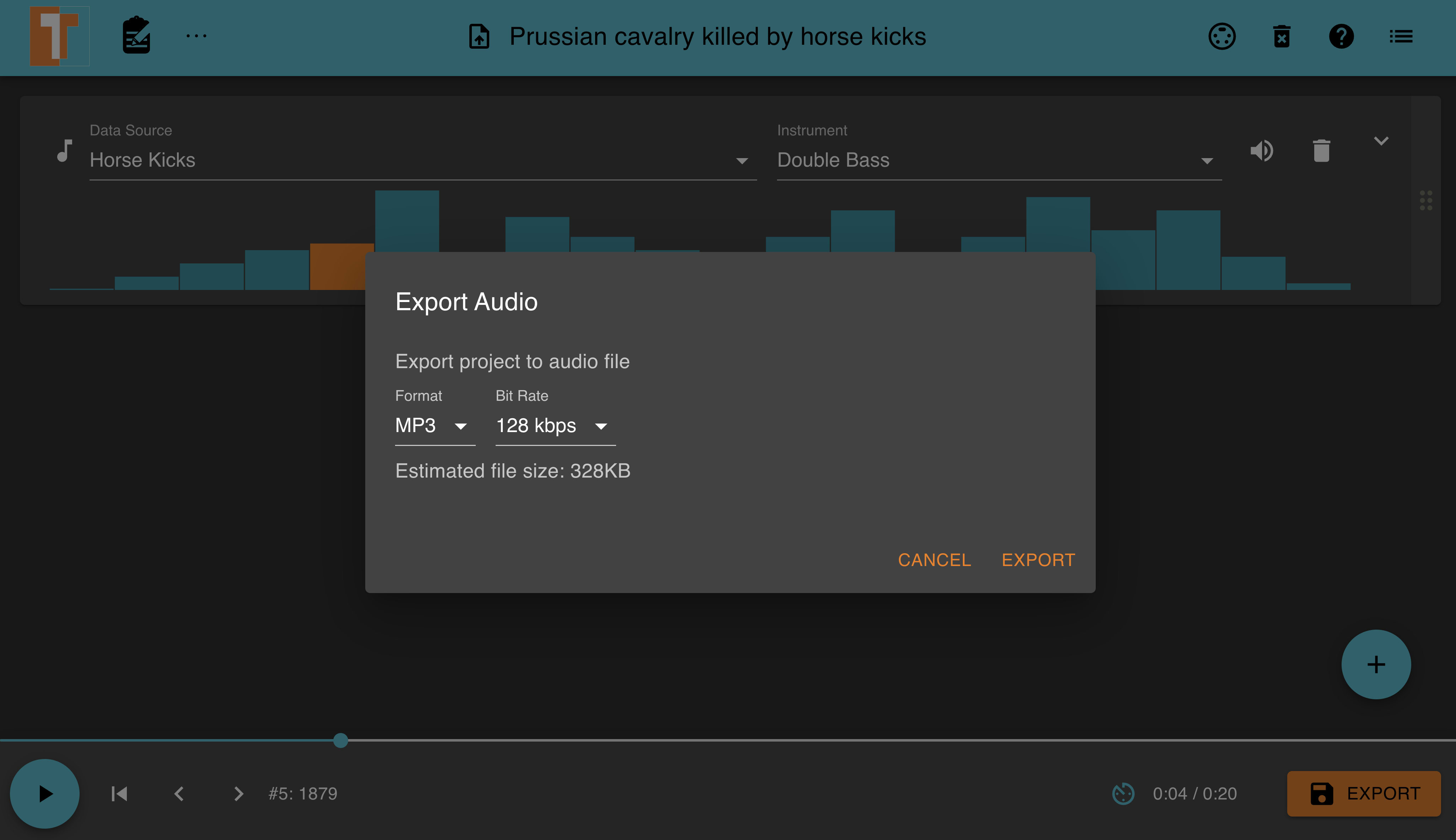Add a new track with plus button
Screen dimensions: 1456x840
click(1376, 664)
